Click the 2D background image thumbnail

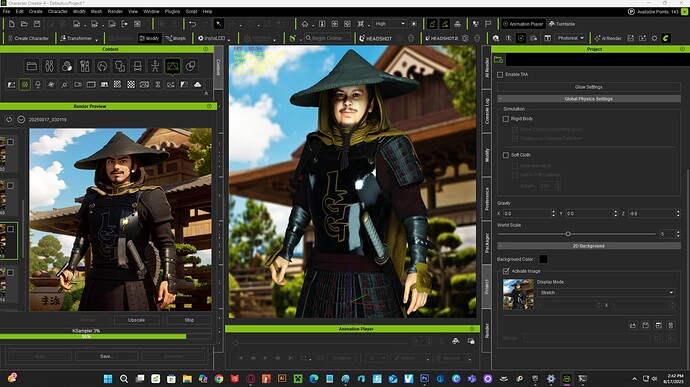click(518, 294)
